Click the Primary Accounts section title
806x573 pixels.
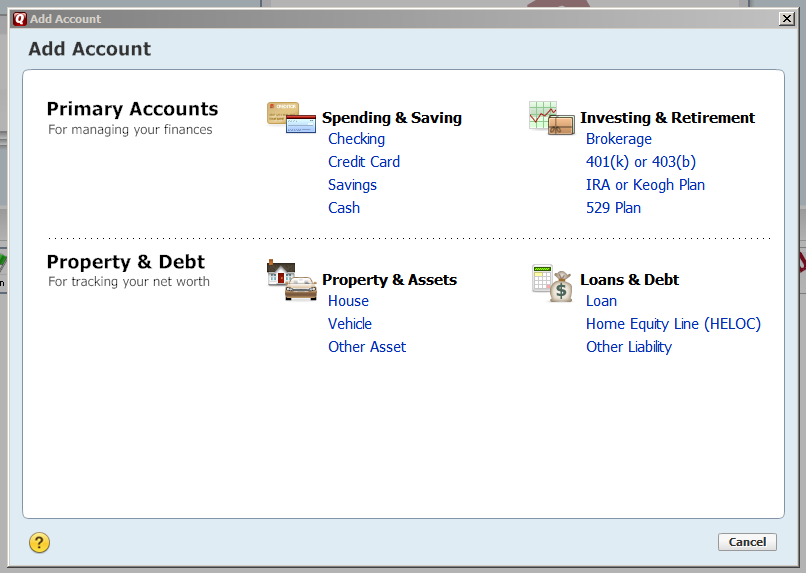click(x=132, y=109)
